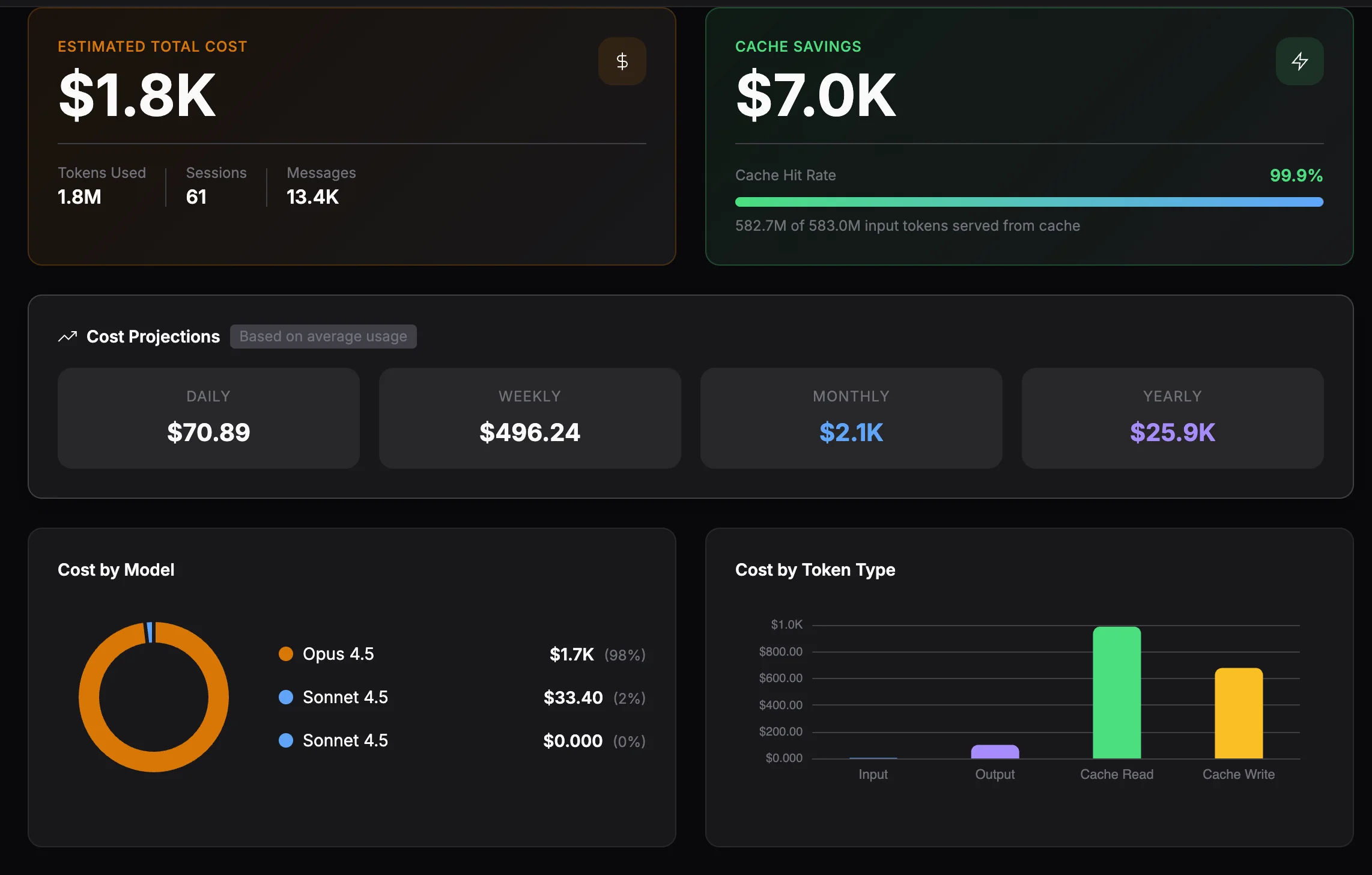Select the yellow Cache Write bar
The image size is (1372, 875).
(1238, 713)
